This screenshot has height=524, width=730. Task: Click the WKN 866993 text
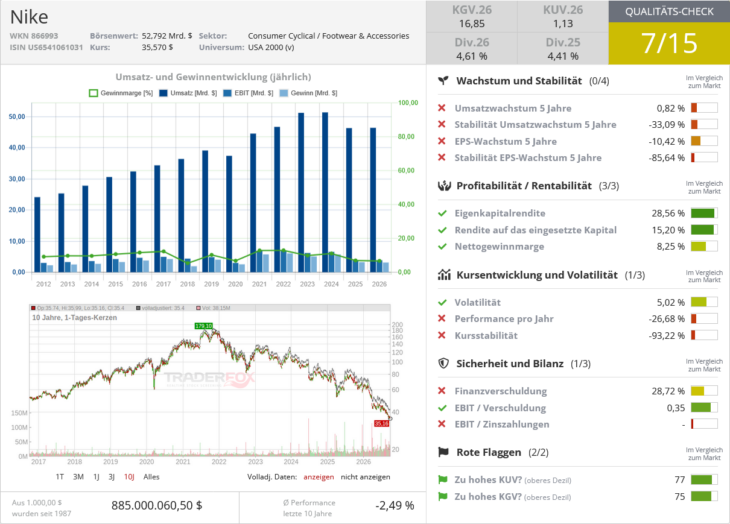(x=34, y=36)
